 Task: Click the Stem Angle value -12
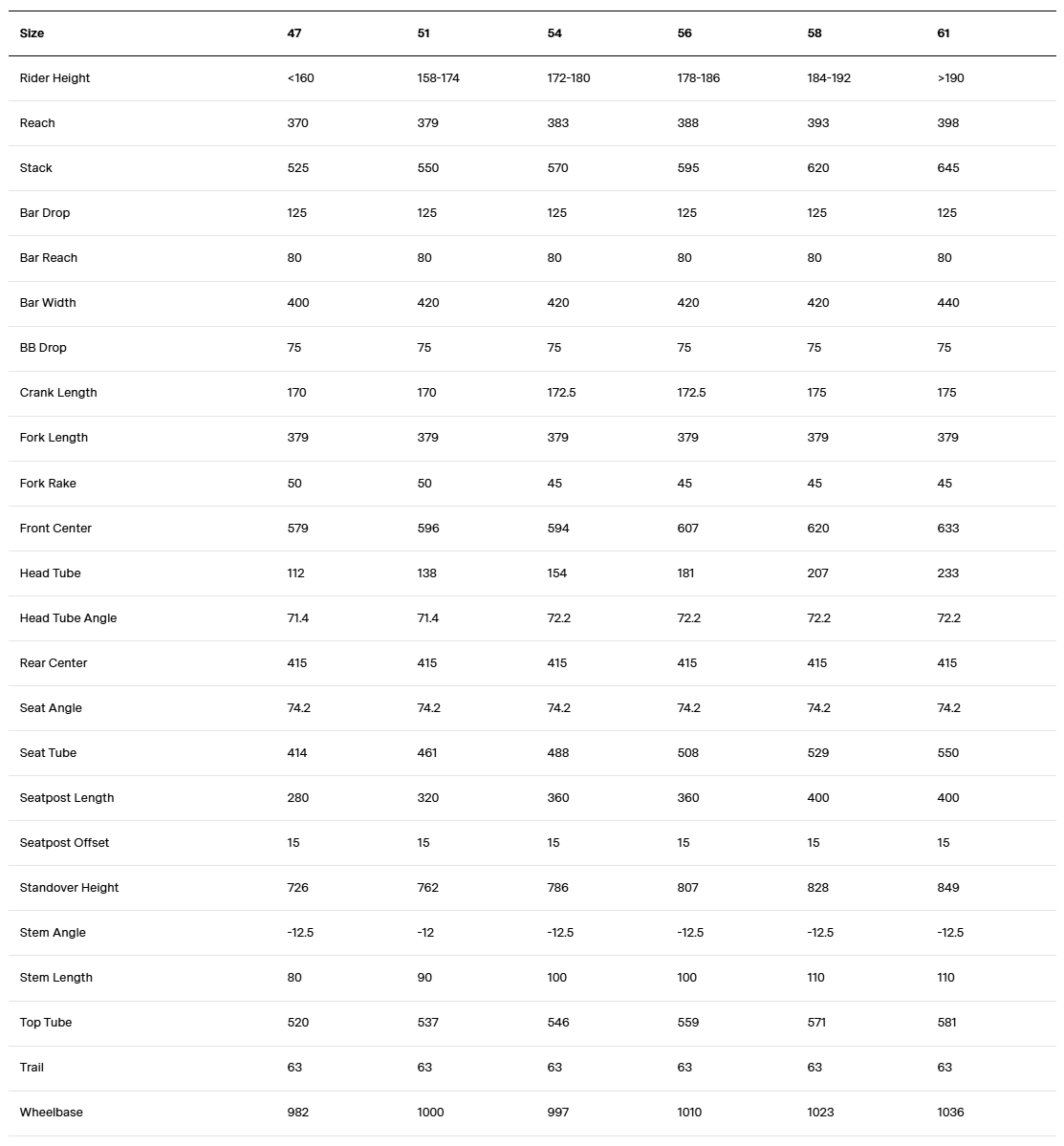tap(425, 933)
